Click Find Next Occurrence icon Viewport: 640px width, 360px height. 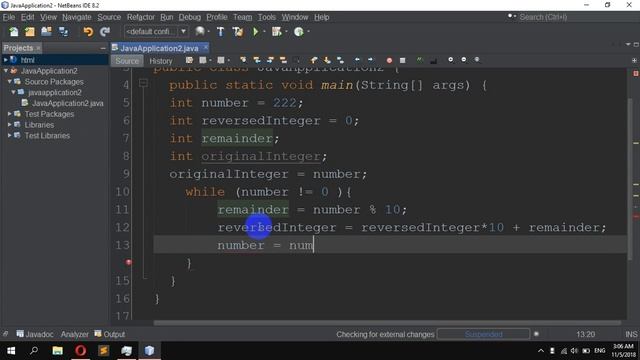pos(270,60)
